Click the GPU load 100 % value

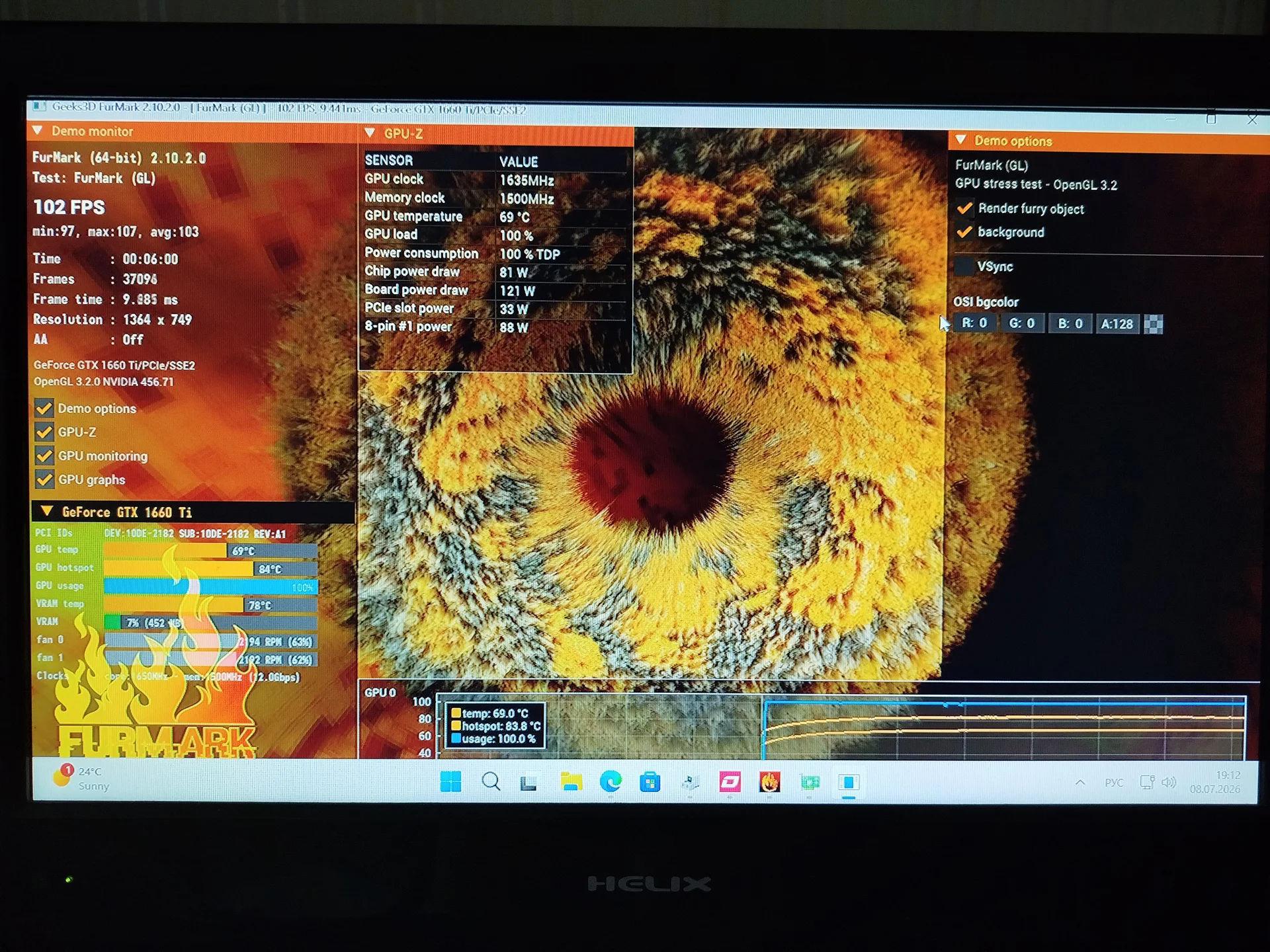516,235
